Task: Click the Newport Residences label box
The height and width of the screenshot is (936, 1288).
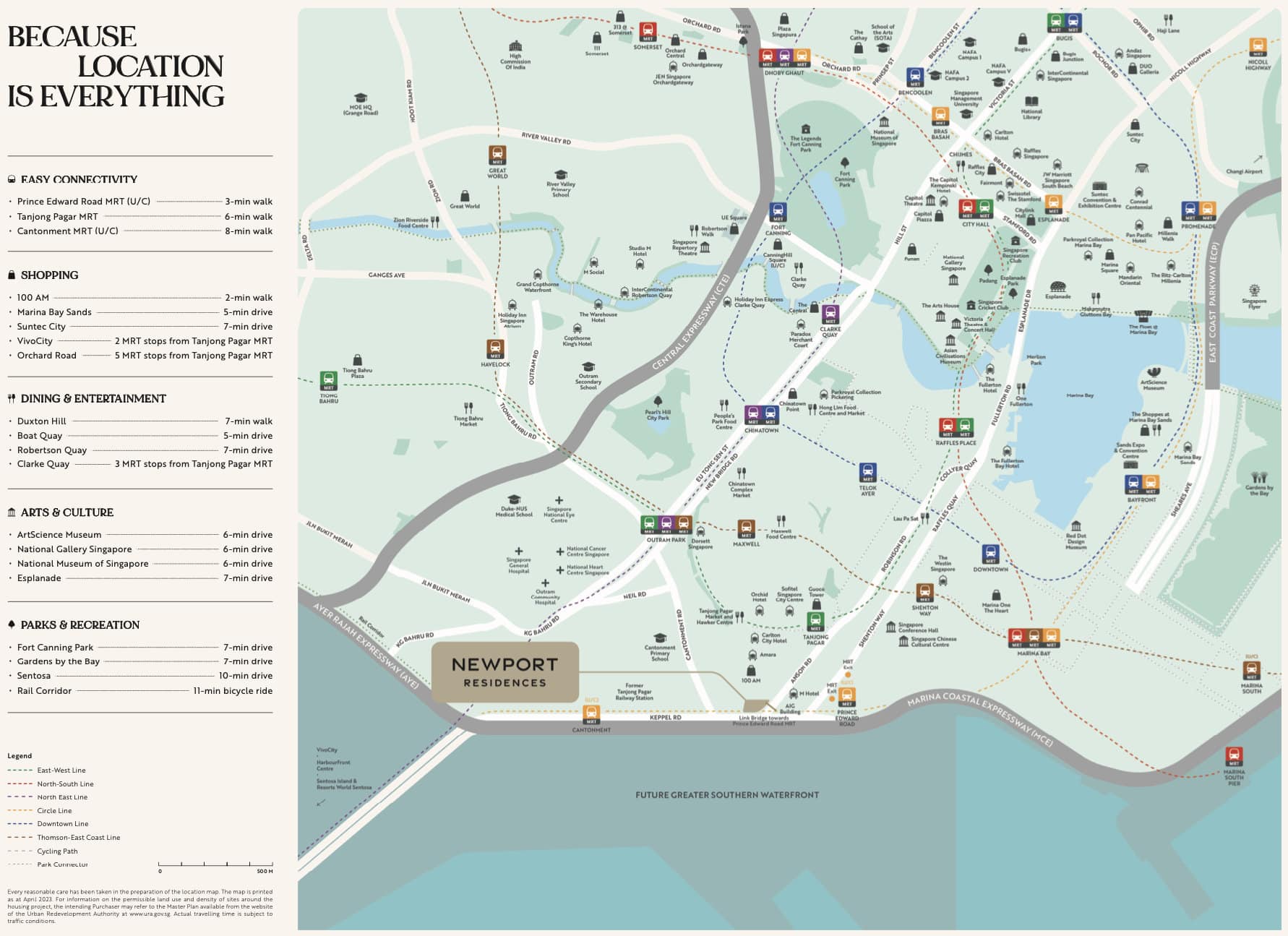Action: pos(505,671)
